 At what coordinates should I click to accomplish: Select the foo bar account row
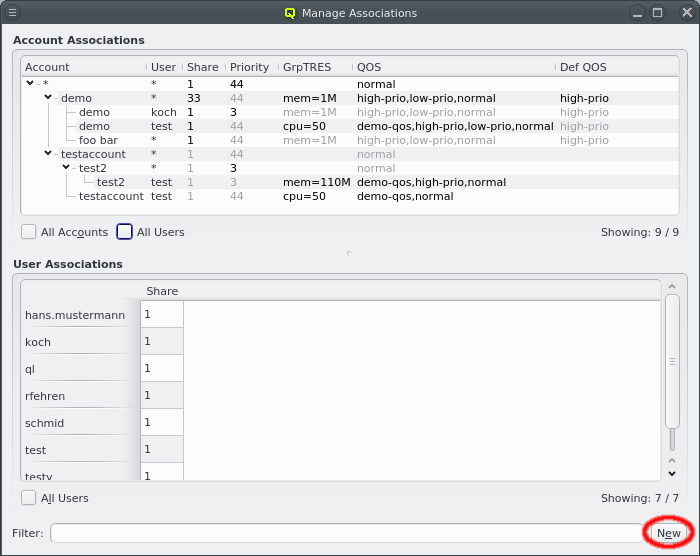(350, 140)
